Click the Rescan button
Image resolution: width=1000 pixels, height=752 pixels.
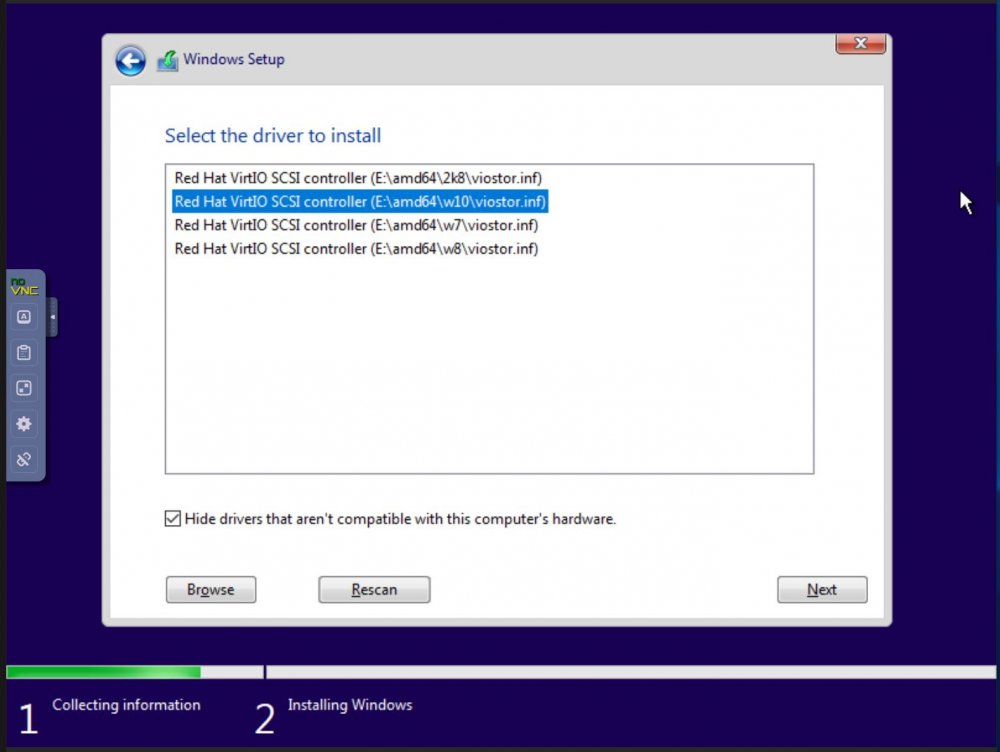(374, 589)
